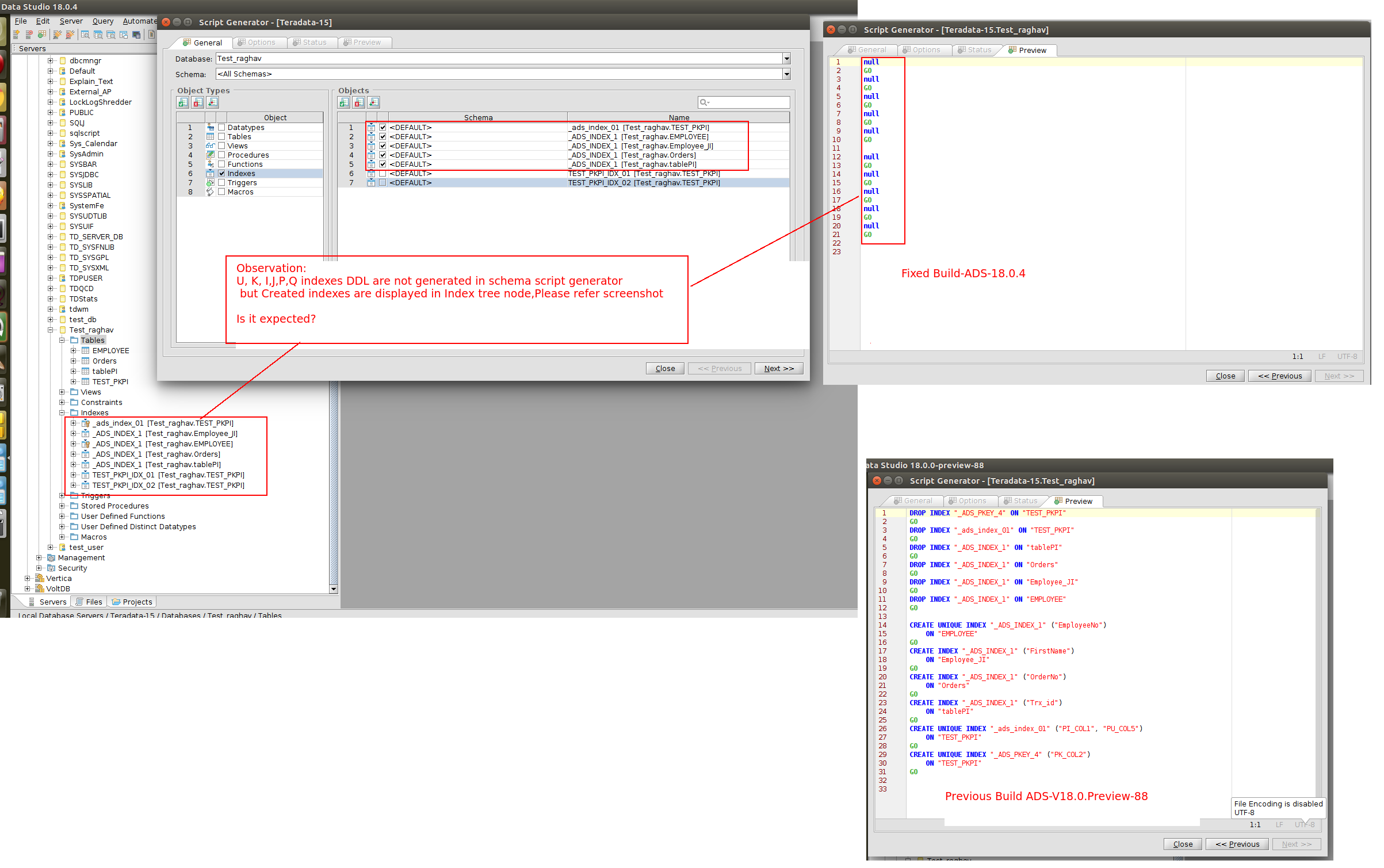This screenshot has width=1384, height=868.
Task: Open the Schema dropdown arrow
Action: coord(786,74)
